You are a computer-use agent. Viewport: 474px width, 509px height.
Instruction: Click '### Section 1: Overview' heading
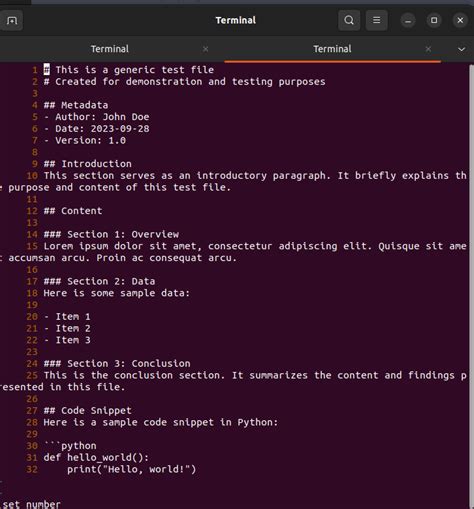click(111, 234)
